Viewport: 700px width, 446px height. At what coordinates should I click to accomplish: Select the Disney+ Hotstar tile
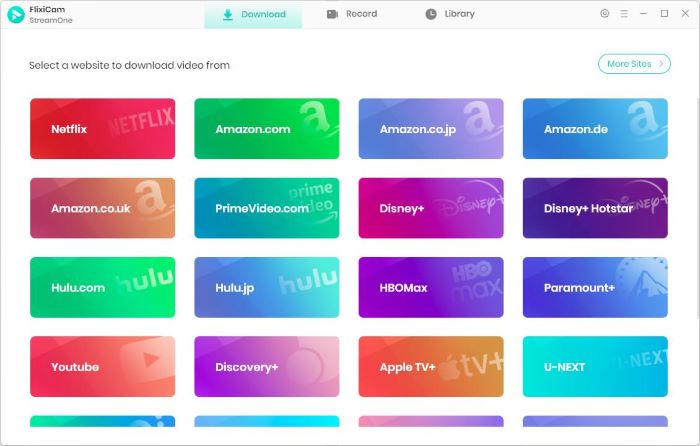[595, 208]
